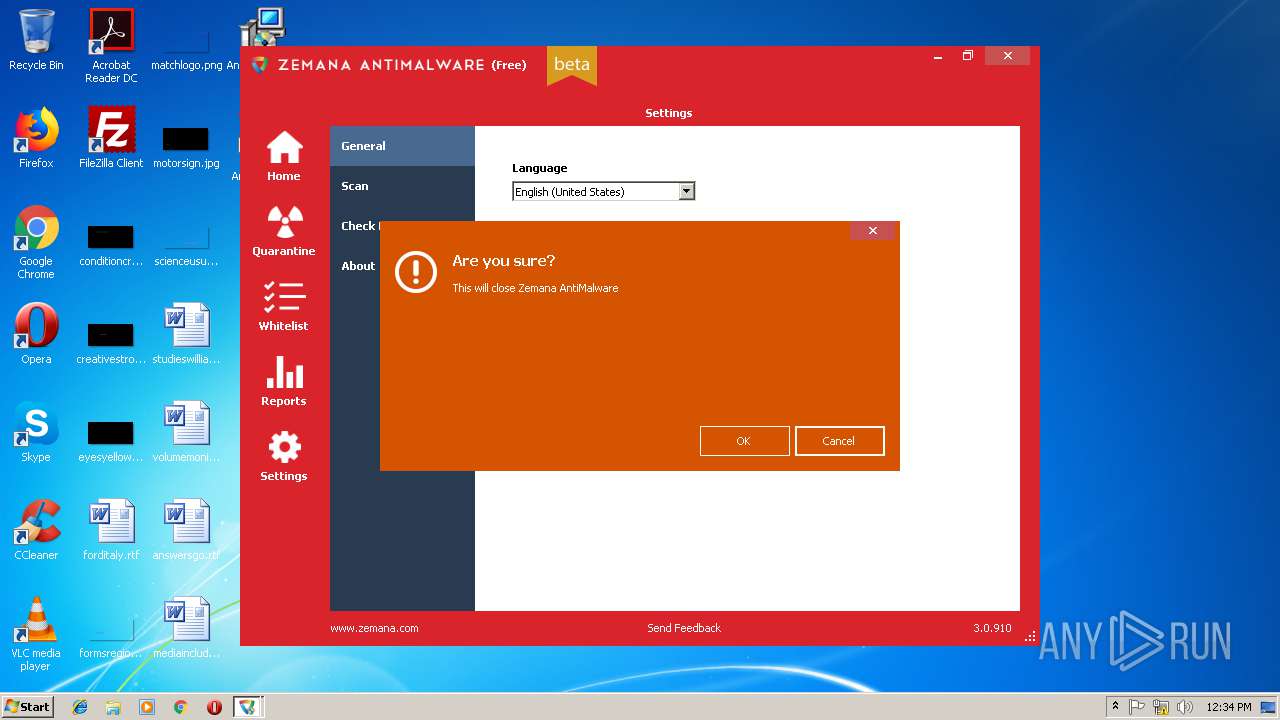Select the Scan settings tab
The image size is (1280, 720).
pos(402,186)
